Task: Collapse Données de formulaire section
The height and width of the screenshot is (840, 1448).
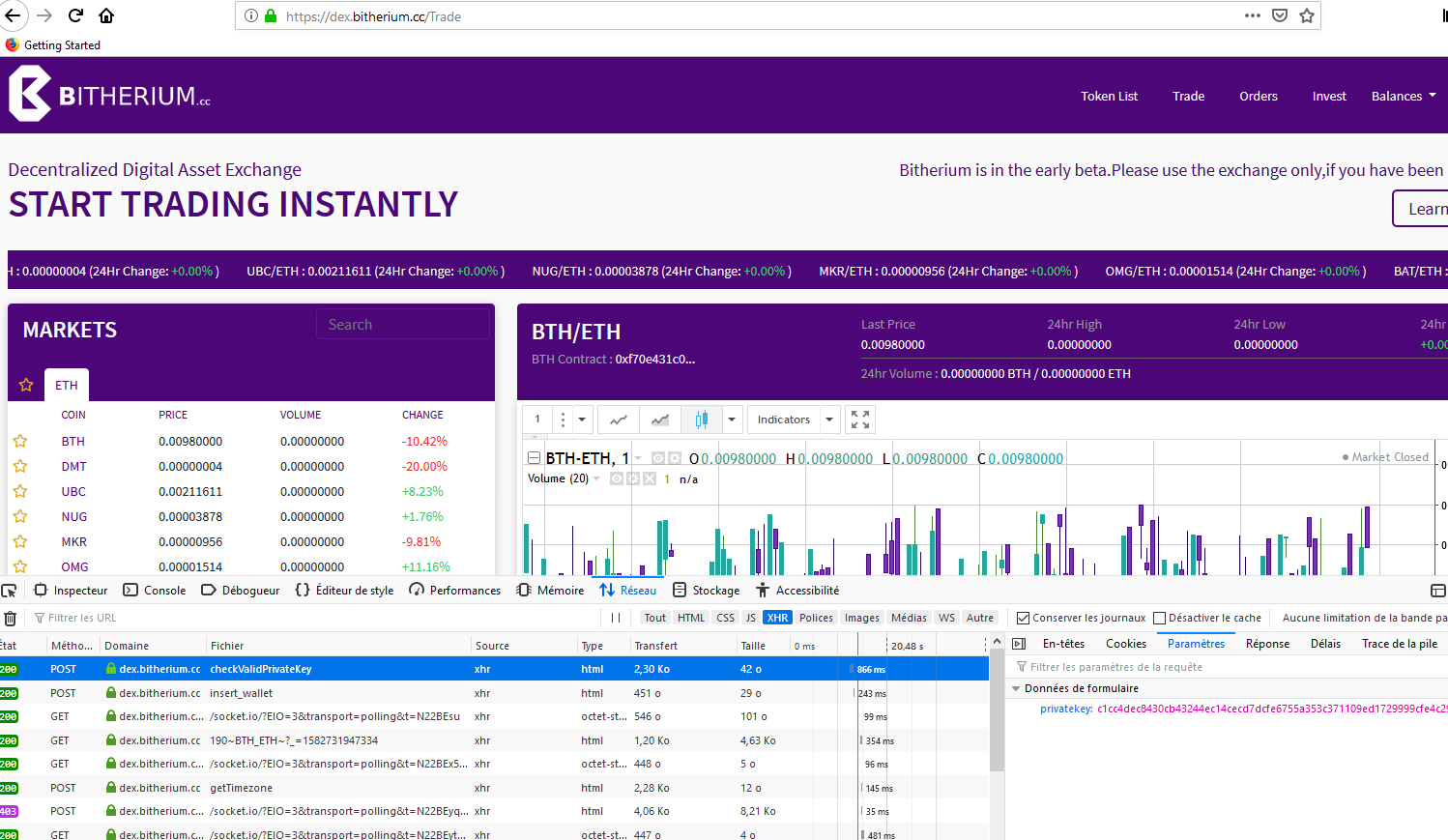Action: pyautogui.click(x=1016, y=688)
